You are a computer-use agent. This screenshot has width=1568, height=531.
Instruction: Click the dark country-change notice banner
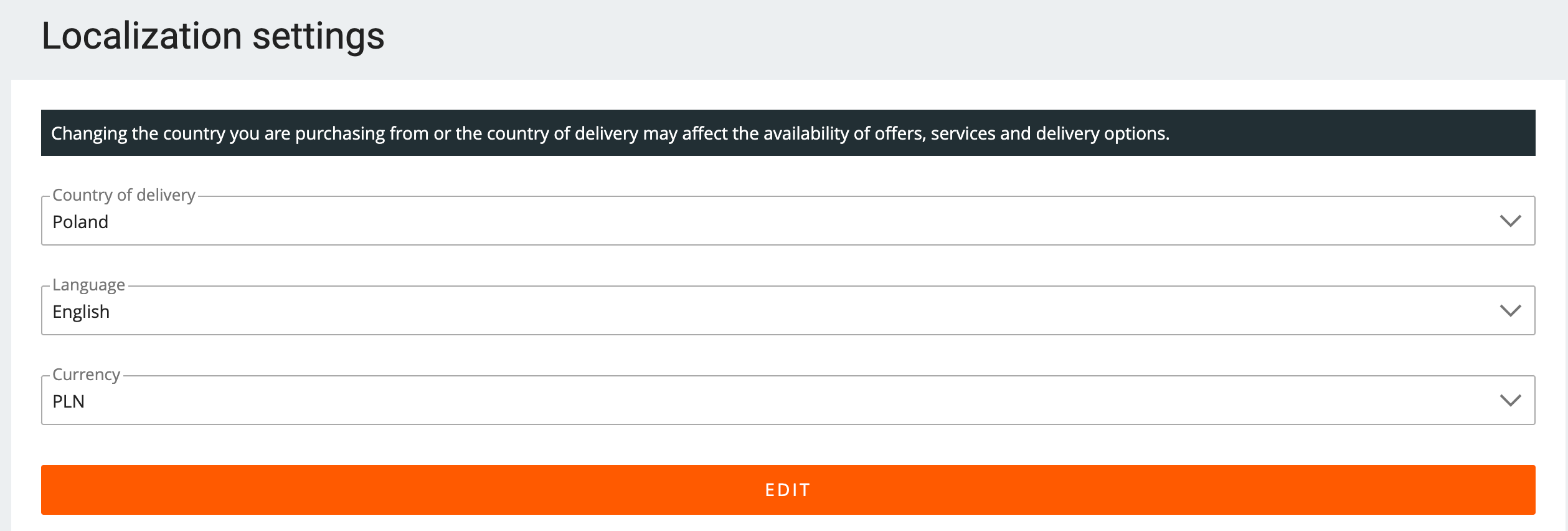pos(788,133)
